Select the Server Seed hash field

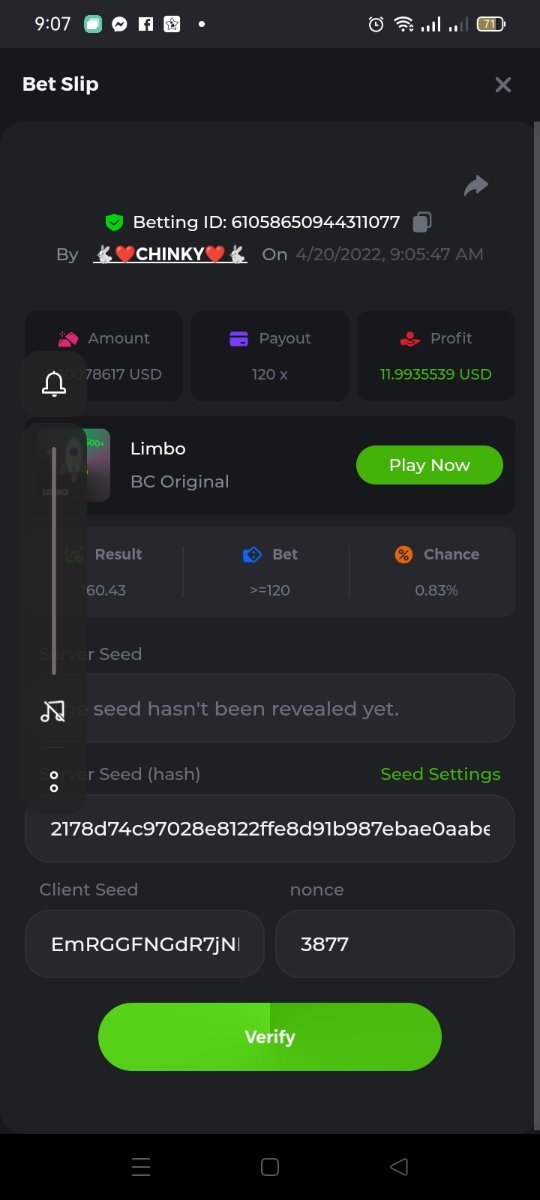pyautogui.click(x=270, y=828)
